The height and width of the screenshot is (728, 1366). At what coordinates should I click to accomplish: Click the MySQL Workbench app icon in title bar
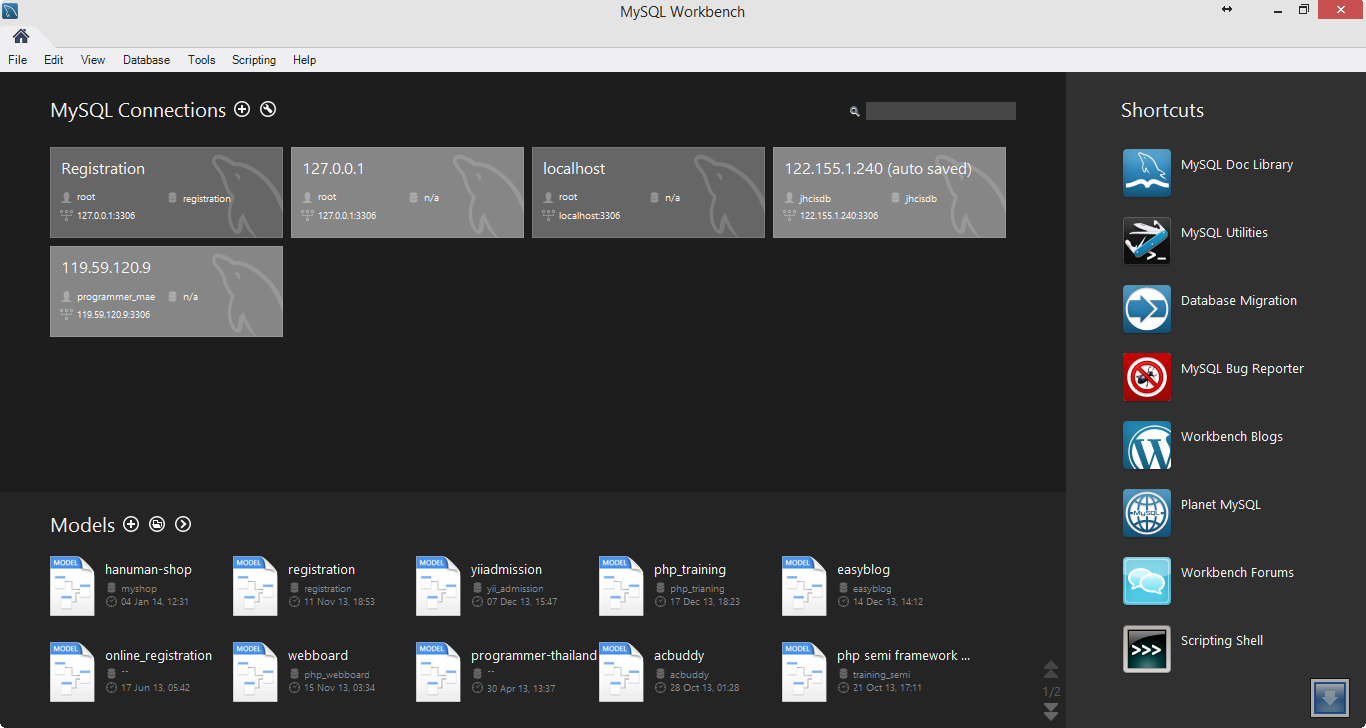[x=10, y=11]
